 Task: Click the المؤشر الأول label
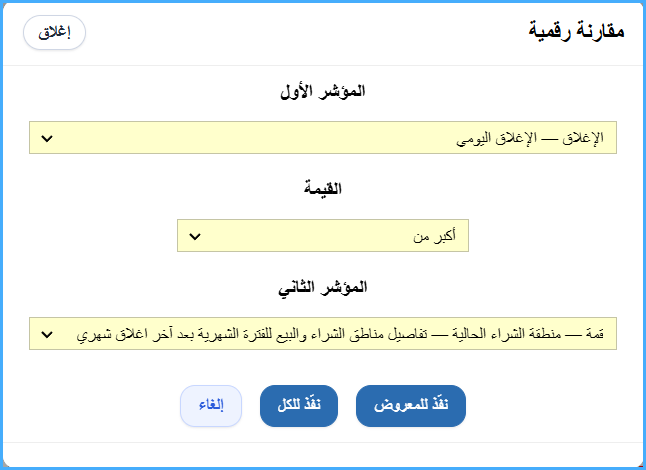(323, 91)
